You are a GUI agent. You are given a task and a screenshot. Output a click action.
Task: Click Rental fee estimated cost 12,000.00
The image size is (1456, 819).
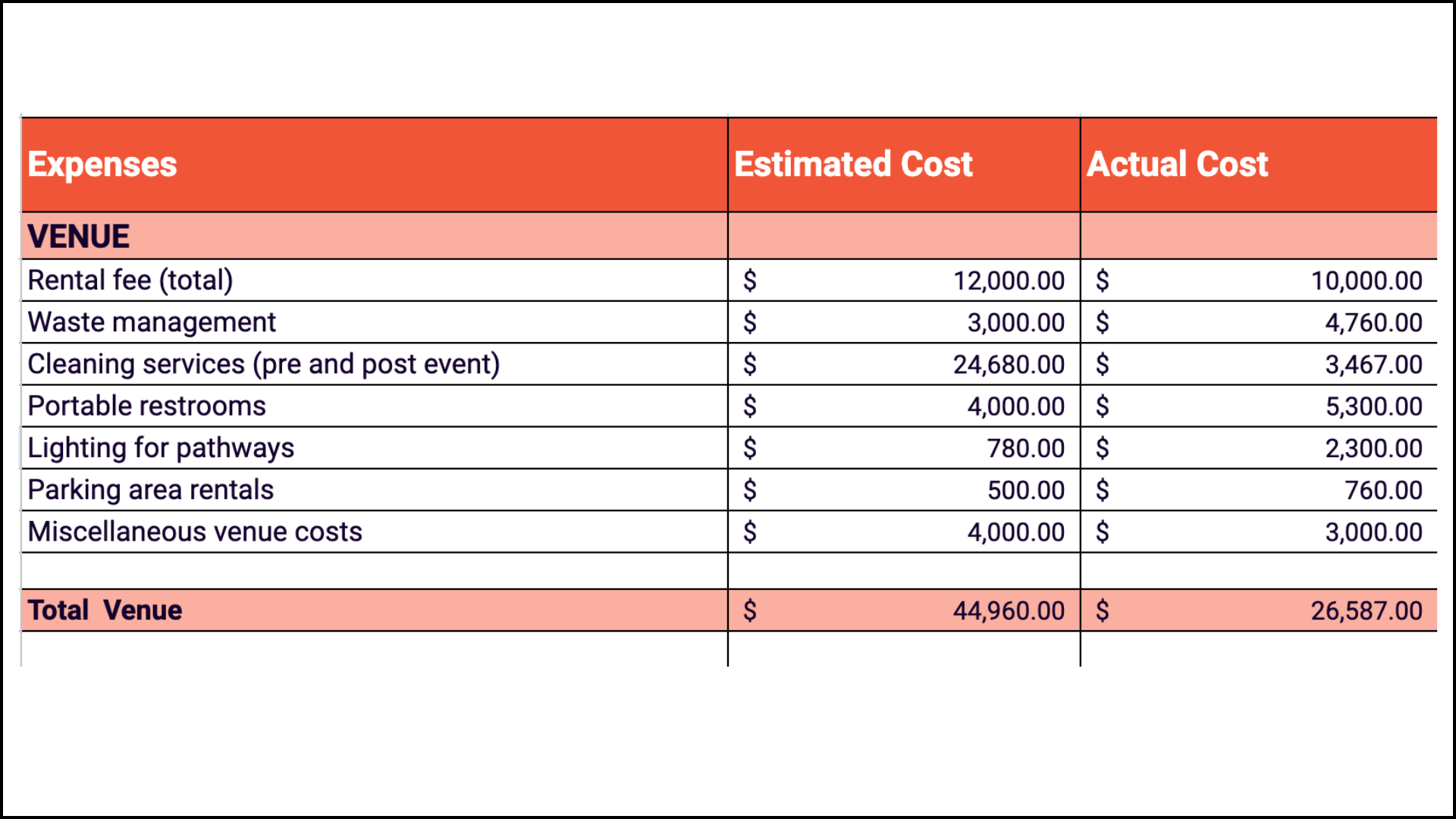coord(1008,281)
